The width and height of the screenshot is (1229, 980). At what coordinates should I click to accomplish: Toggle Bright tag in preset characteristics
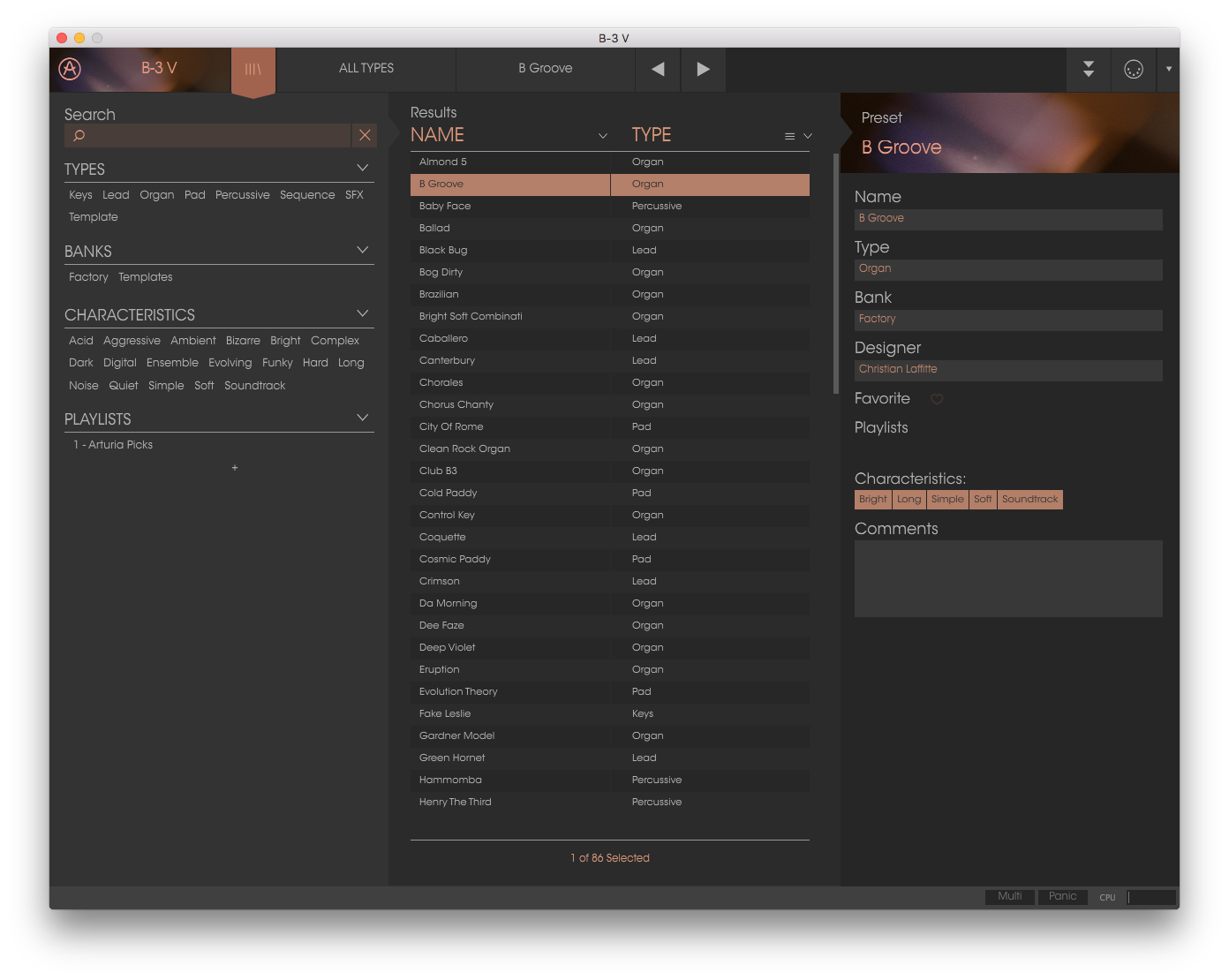pos(872,500)
